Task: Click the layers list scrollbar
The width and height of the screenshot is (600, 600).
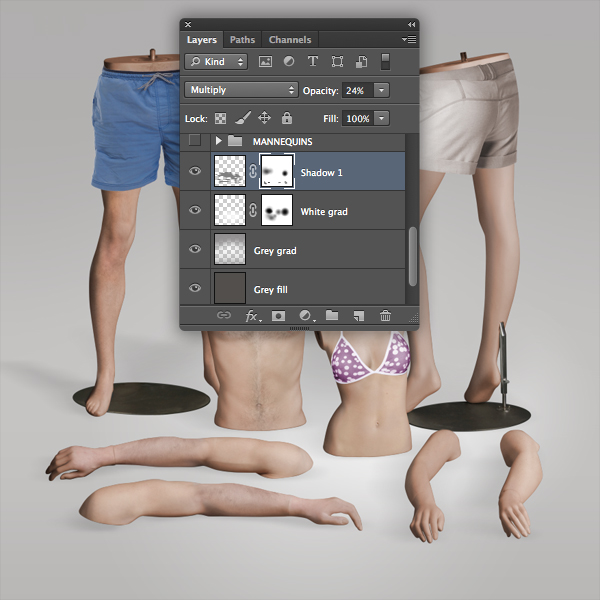Action: [412, 256]
